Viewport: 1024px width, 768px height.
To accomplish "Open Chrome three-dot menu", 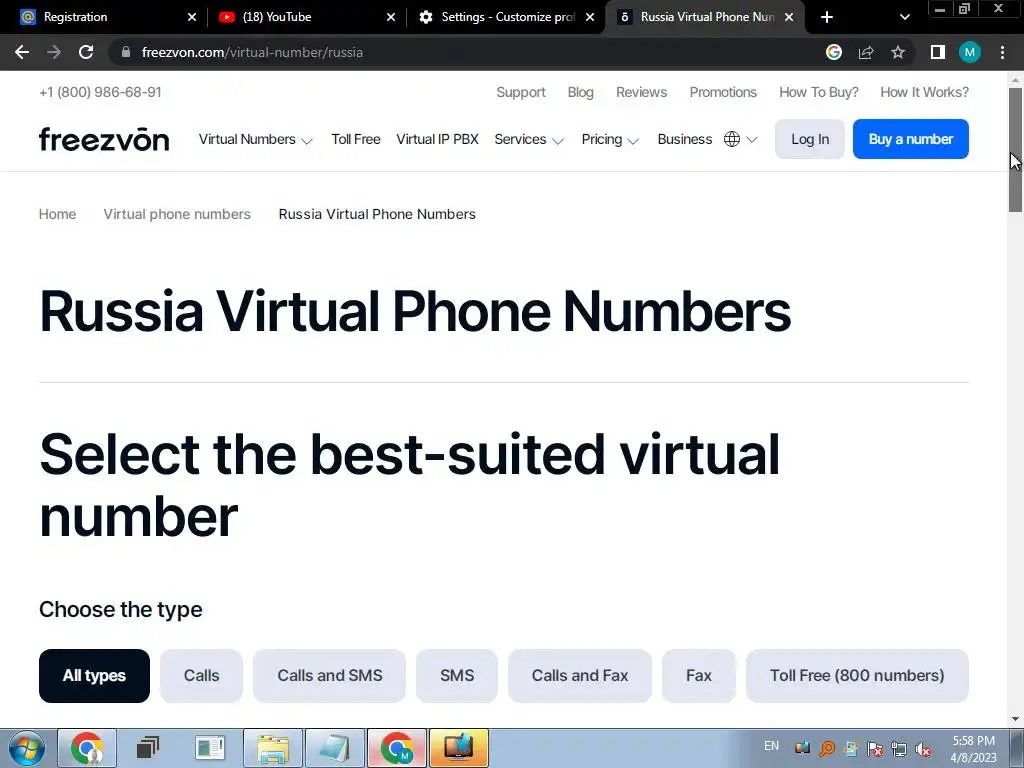I will click(1002, 52).
